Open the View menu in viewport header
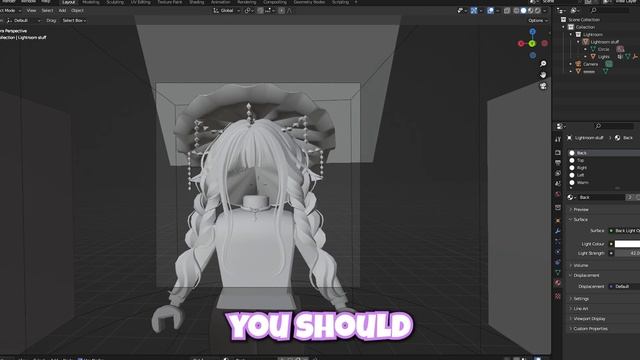 [31, 11]
